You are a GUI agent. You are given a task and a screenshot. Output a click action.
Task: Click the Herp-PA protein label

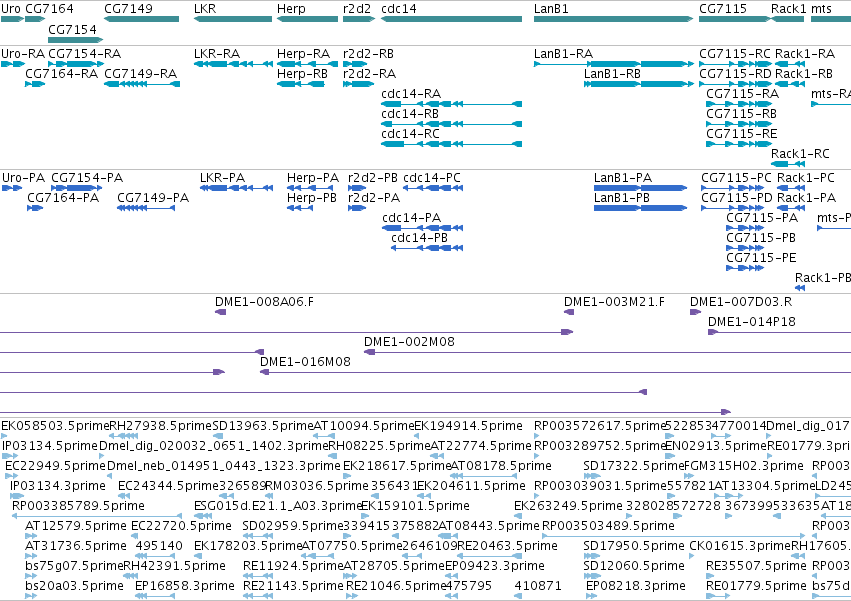click(313, 178)
